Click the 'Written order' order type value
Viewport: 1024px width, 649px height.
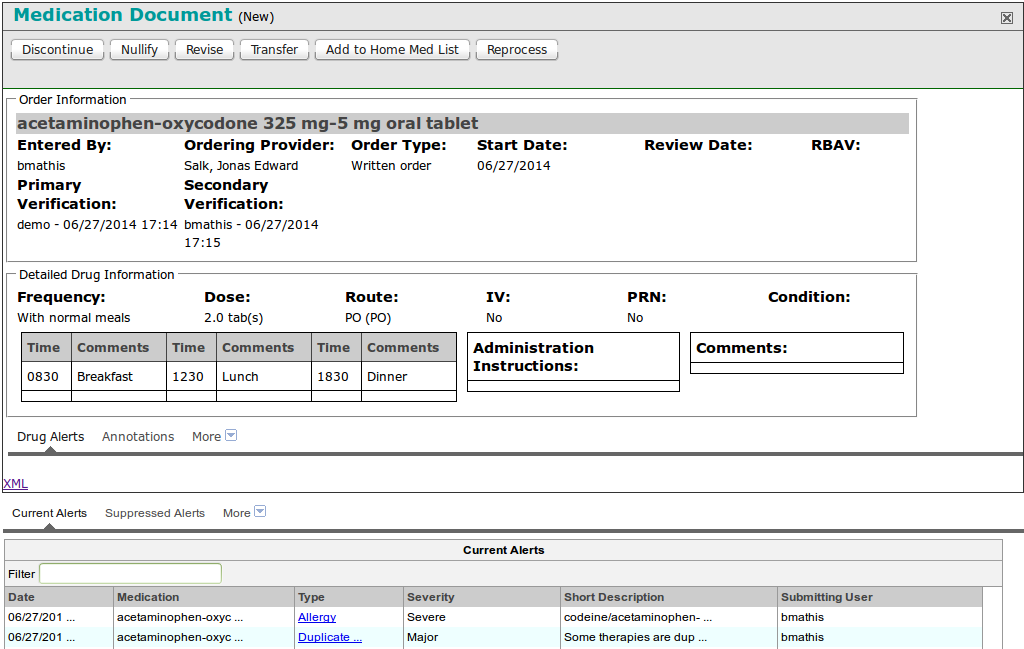pyautogui.click(x=391, y=166)
